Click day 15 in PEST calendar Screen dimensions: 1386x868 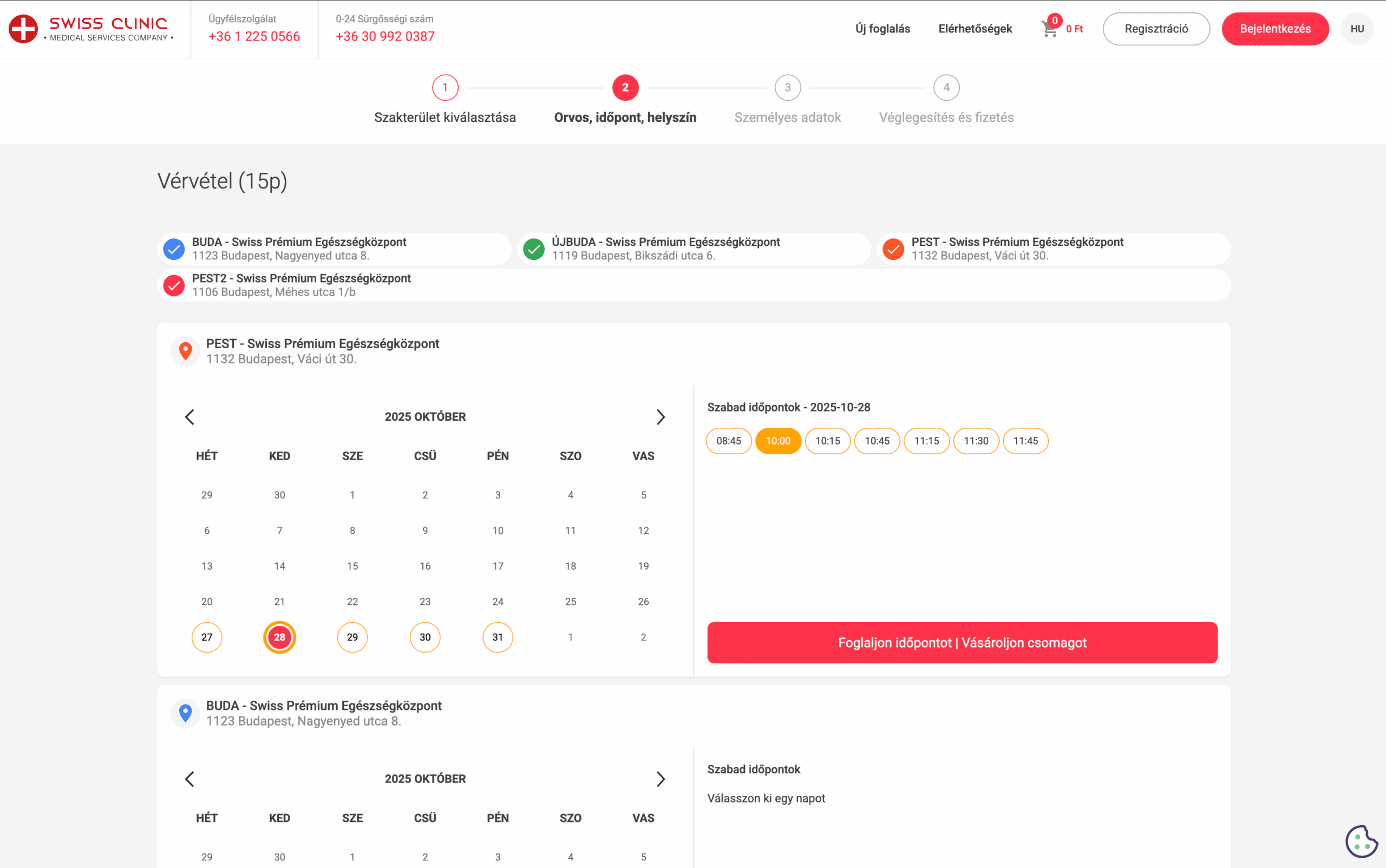click(352, 566)
